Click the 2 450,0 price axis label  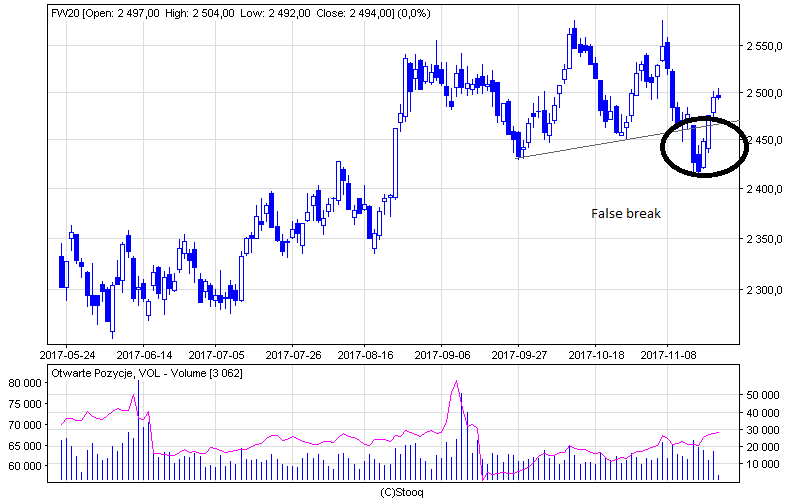click(764, 140)
